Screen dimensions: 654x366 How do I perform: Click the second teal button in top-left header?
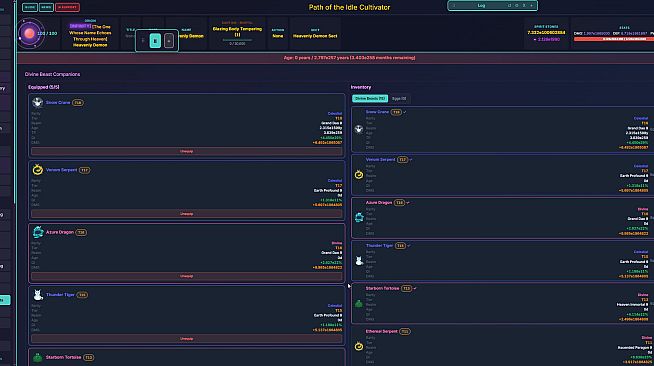(x=46, y=7)
